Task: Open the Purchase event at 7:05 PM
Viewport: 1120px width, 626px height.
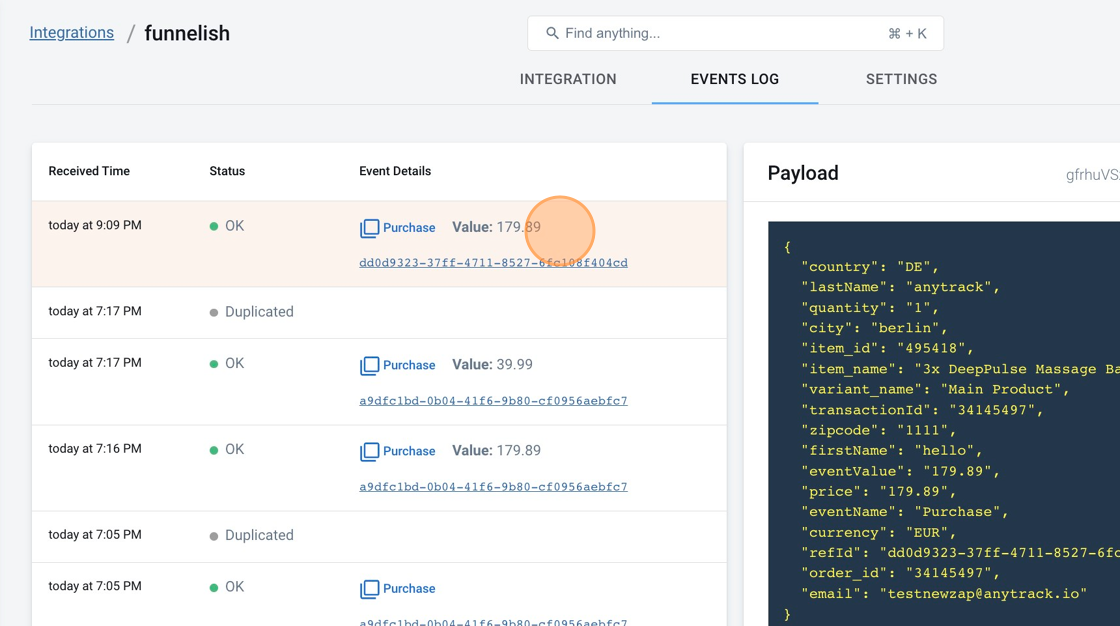Action: (x=409, y=589)
